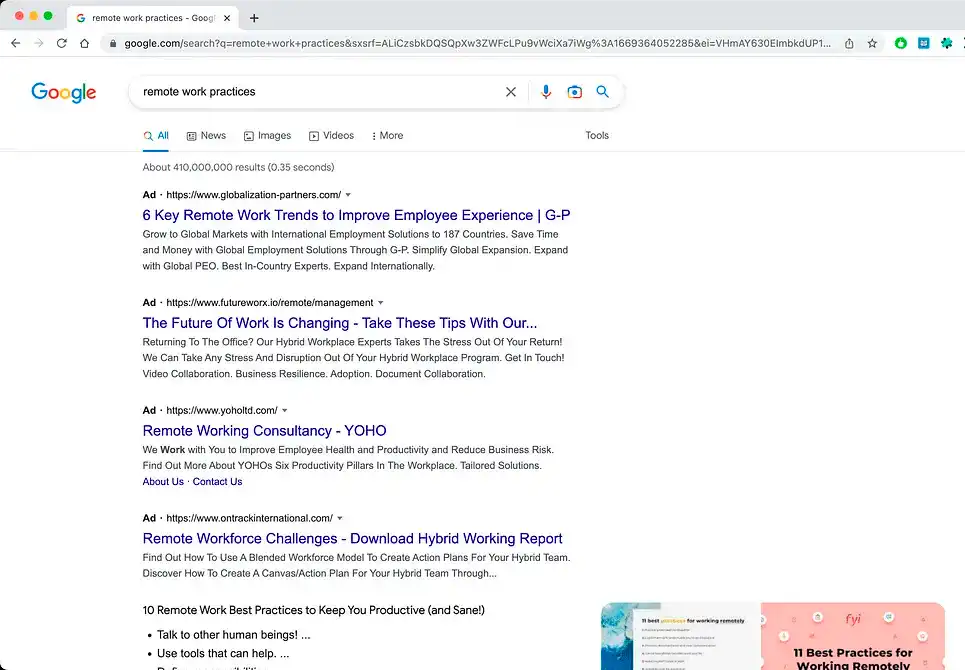
Task: Bookmark this page with the star icon
Action: point(872,43)
